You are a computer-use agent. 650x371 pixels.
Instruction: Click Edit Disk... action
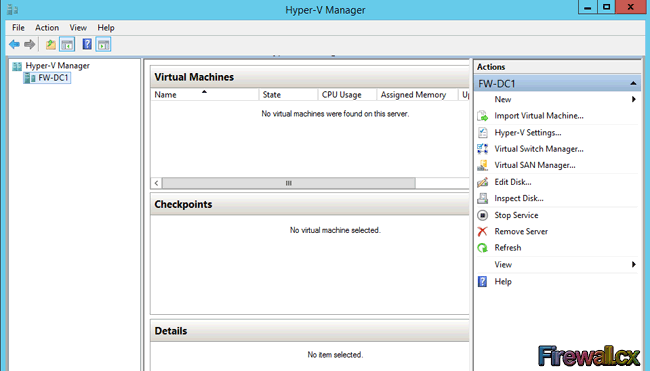click(x=513, y=182)
